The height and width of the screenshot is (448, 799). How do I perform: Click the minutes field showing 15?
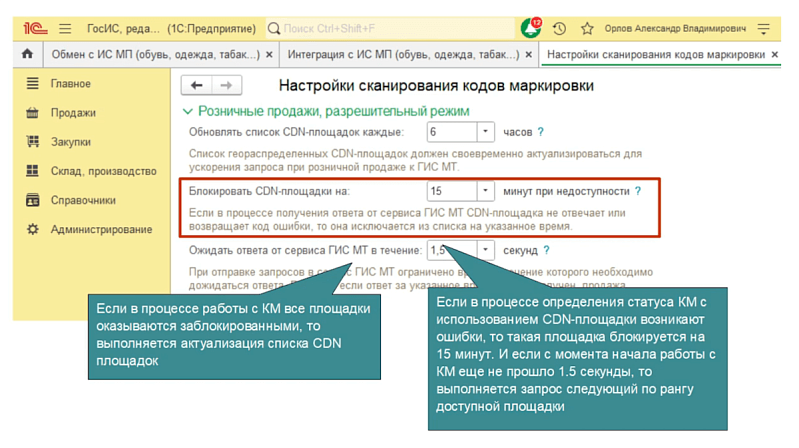452,191
